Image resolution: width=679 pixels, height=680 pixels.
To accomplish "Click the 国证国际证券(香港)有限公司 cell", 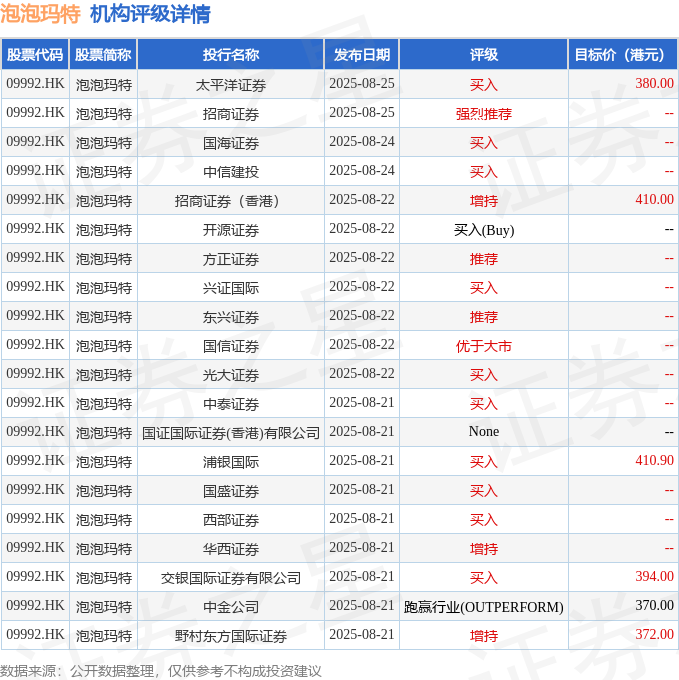I will (x=231, y=433).
